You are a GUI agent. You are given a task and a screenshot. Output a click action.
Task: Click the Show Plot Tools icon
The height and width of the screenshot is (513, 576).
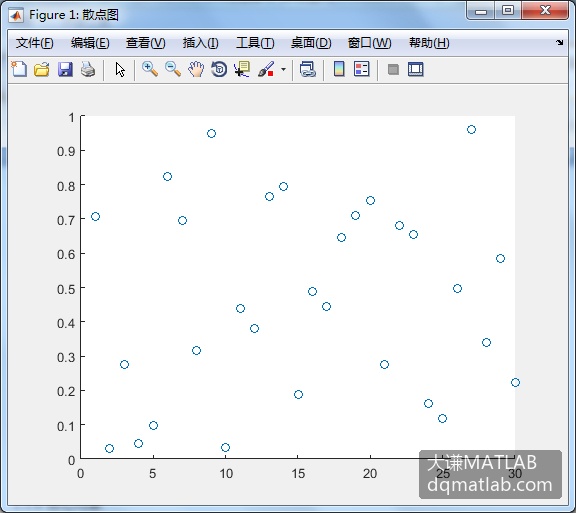416,69
